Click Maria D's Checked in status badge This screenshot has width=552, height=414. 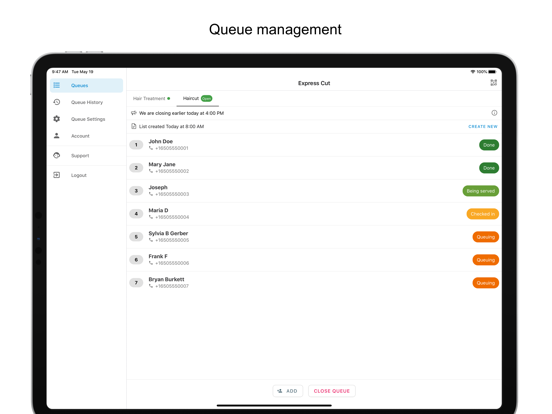(x=483, y=214)
